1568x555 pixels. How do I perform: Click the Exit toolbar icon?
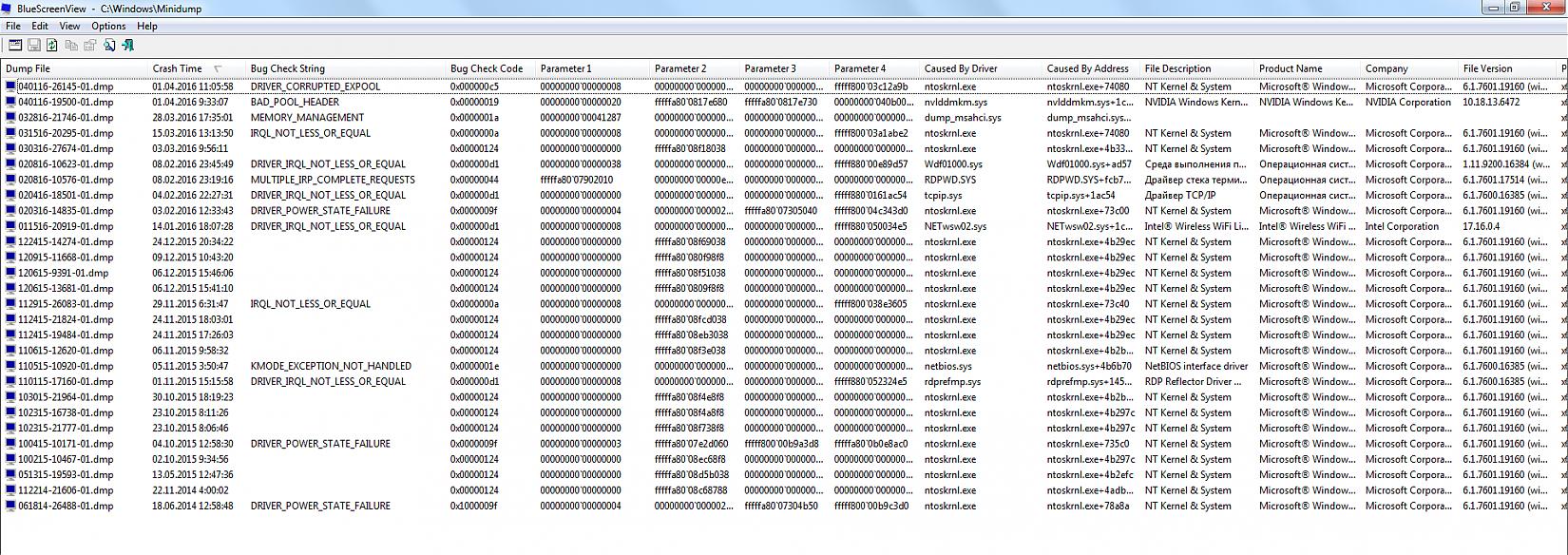pyautogui.click(x=127, y=45)
